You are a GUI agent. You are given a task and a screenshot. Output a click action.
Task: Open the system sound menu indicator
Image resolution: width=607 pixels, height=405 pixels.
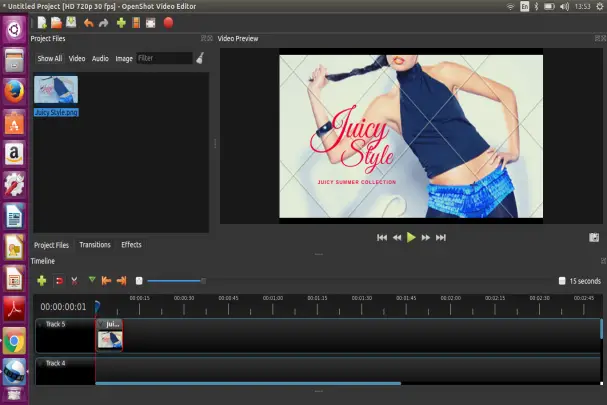[564, 6]
